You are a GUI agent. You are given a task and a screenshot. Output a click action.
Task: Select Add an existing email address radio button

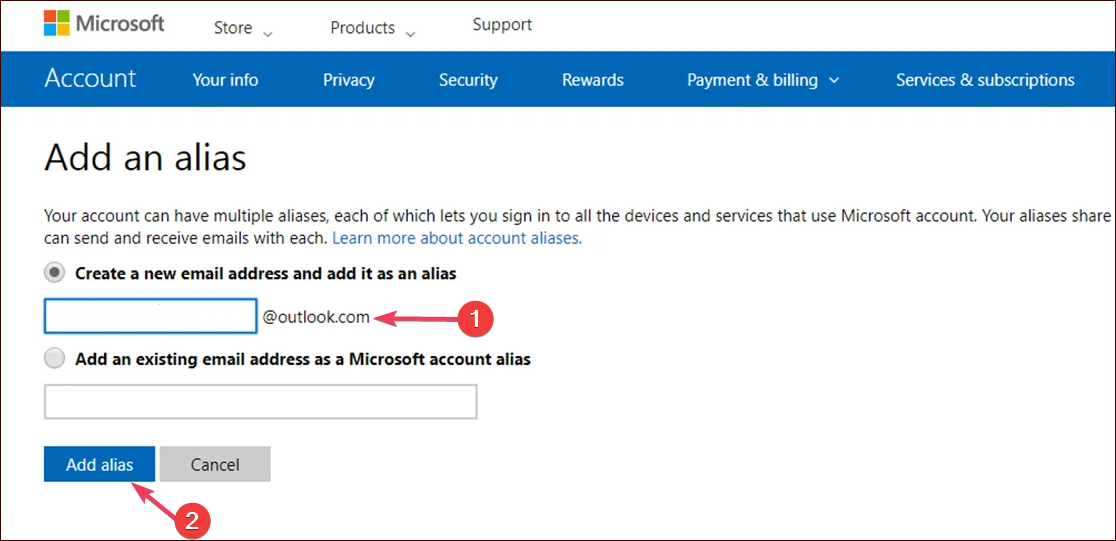click(x=55, y=359)
